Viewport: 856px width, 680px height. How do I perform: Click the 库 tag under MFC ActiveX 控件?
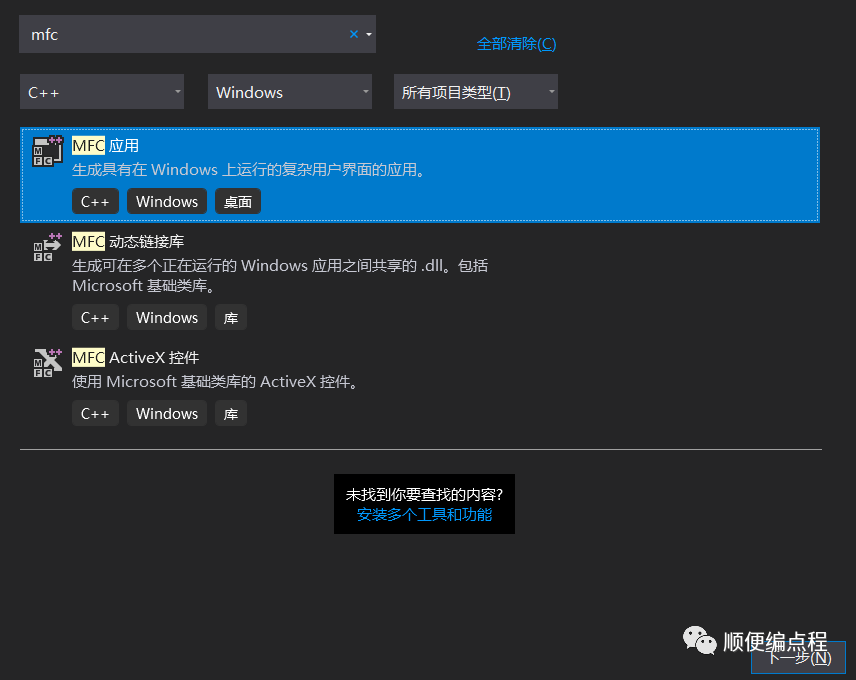tap(231, 413)
